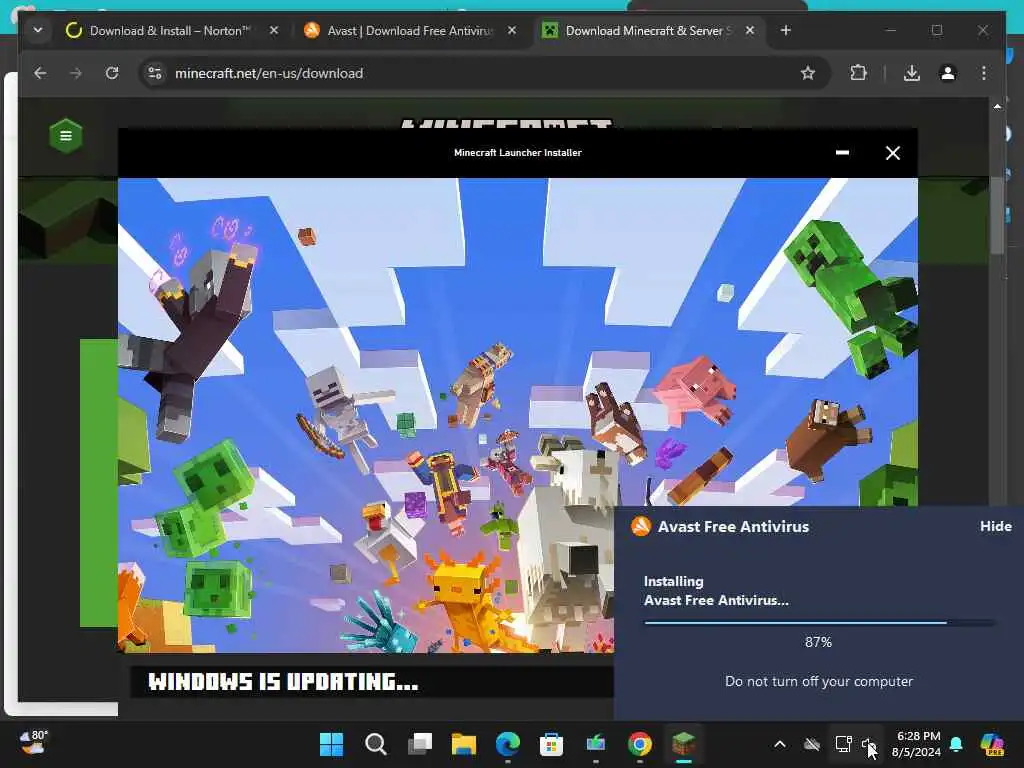Open the tab search dropdown arrow
The width and height of the screenshot is (1024, 768).
38,30
